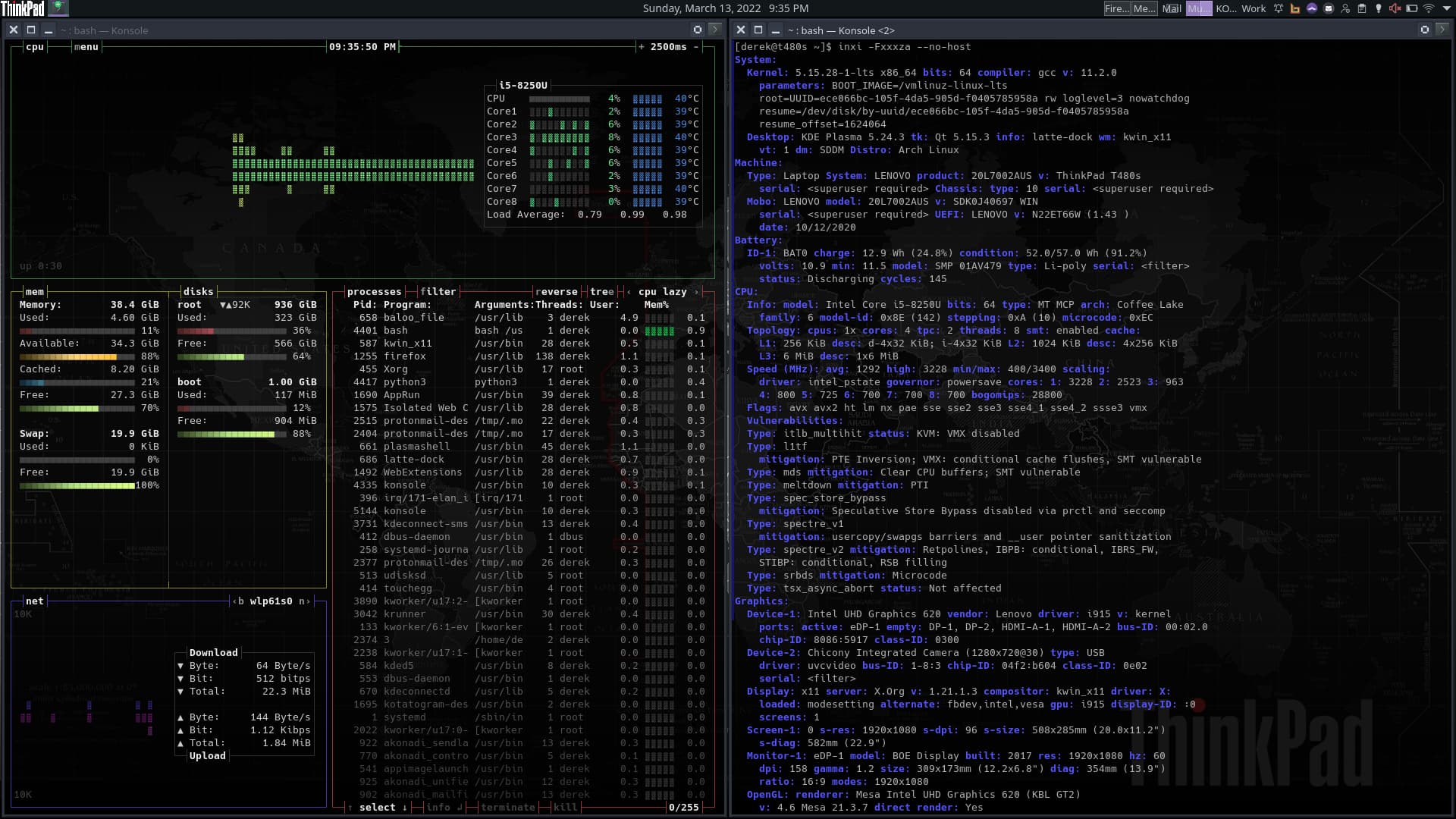1456x819 pixels.
Task: Select the kwin_x11 process row
Action: [523, 344]
